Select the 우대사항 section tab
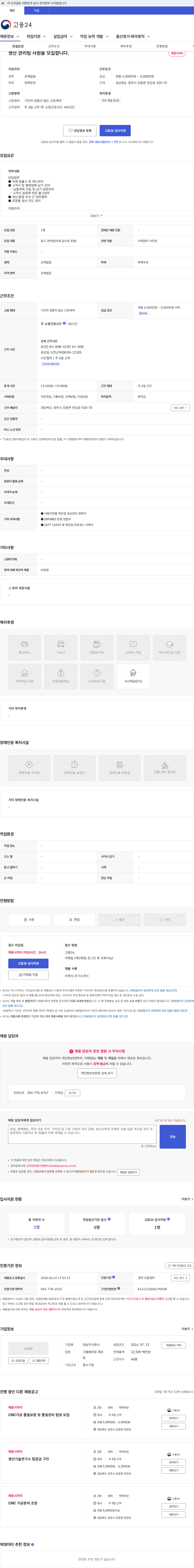 coord(90,46)
